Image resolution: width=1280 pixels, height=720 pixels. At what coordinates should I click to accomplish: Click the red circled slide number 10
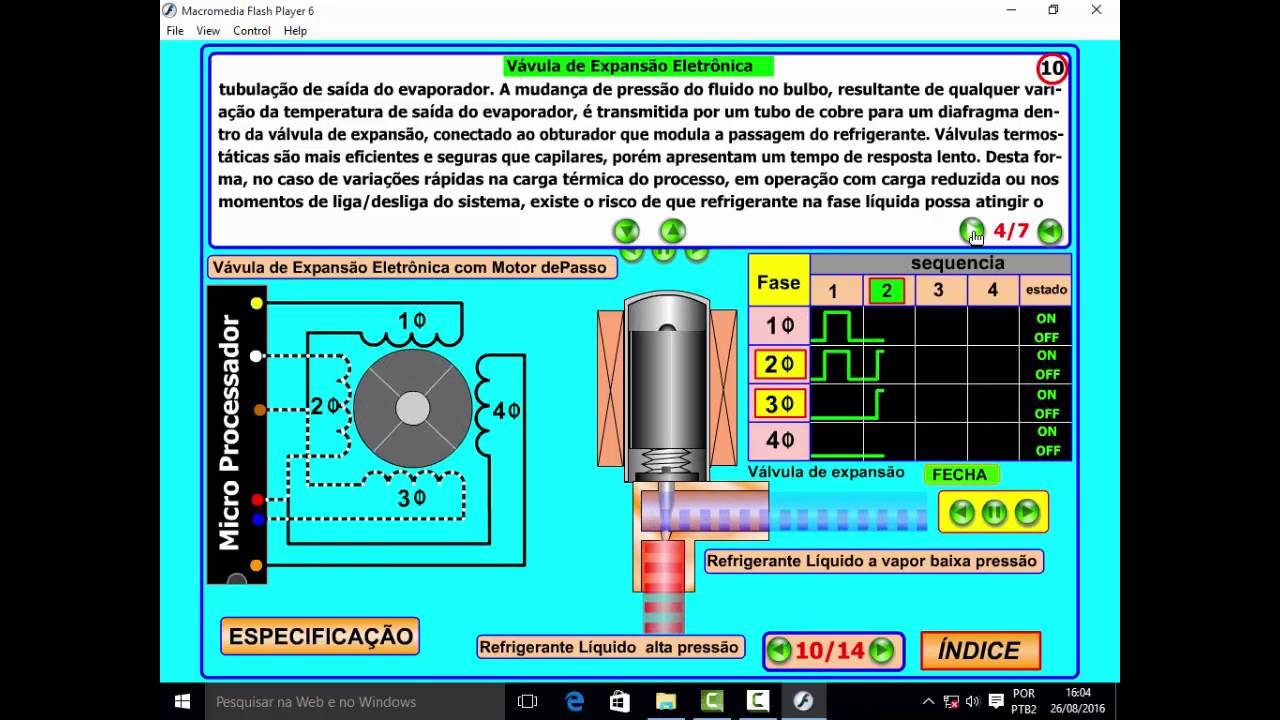point(1052,69)
